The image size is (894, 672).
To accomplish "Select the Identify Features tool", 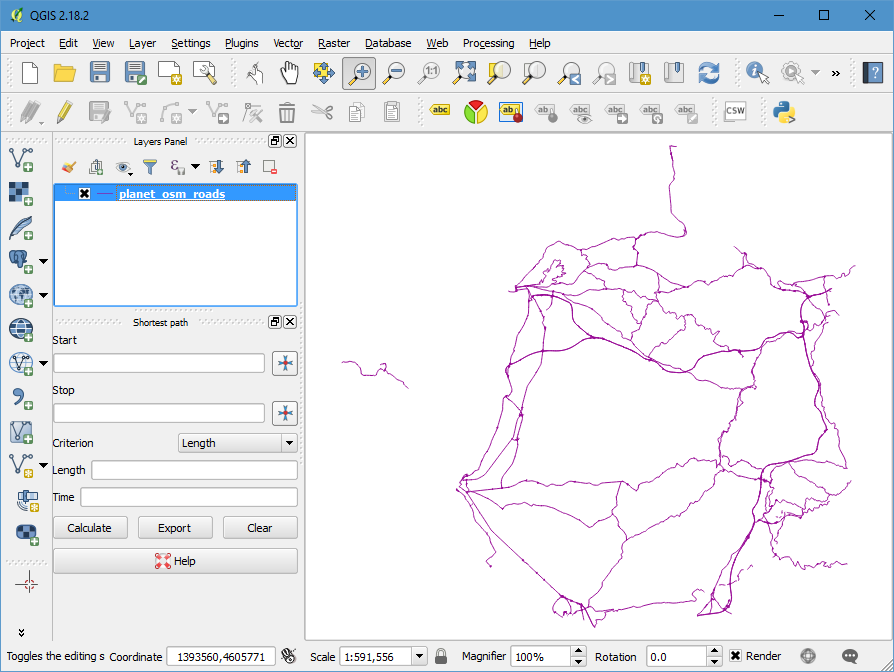I will coord(757,73).
